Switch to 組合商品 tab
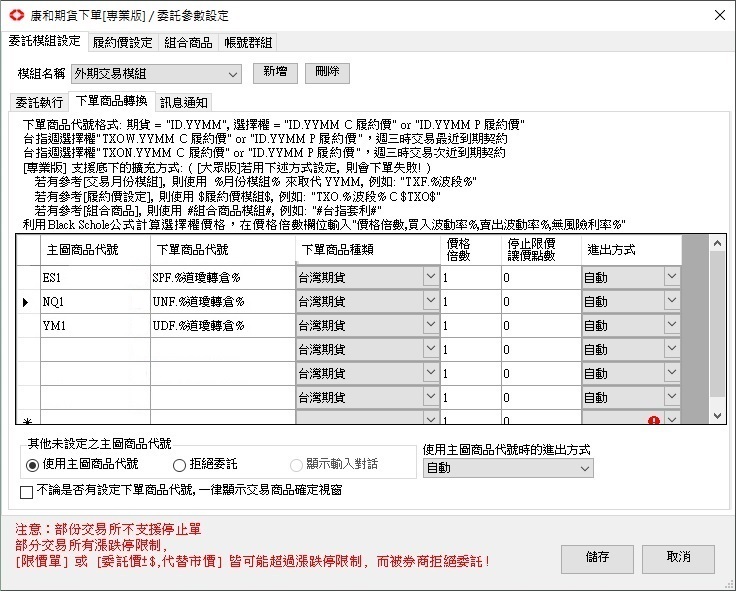The width and height of the screenshot is (736, 593). pyautogui.click(x=188, y=43)
